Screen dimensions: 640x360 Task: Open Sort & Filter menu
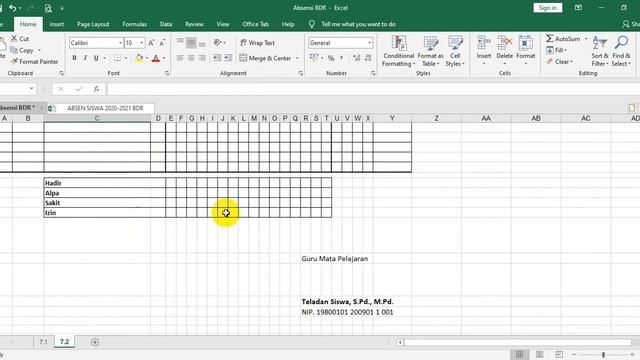coord(600,51)
